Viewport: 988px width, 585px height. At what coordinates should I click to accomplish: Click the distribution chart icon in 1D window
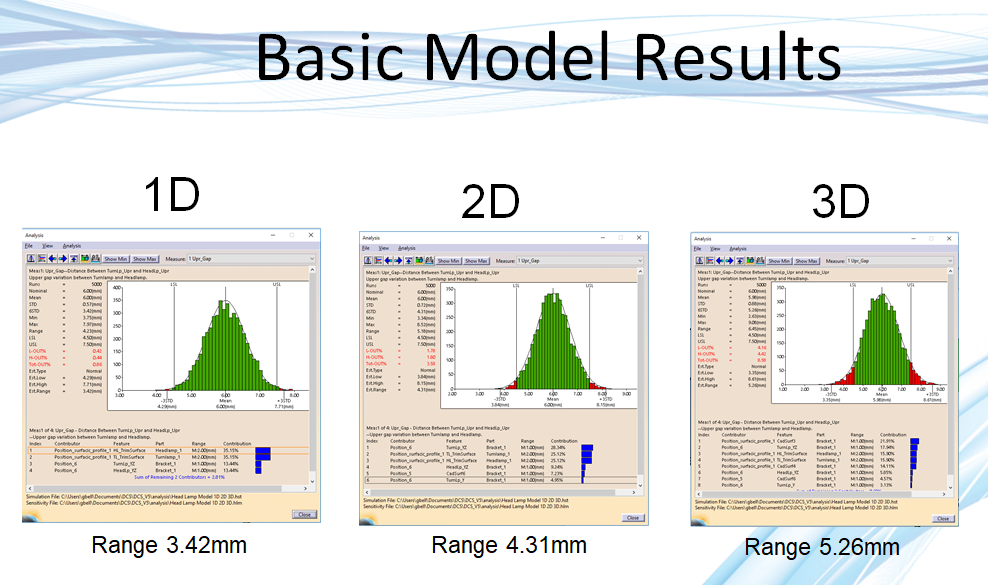coord(31,259)
